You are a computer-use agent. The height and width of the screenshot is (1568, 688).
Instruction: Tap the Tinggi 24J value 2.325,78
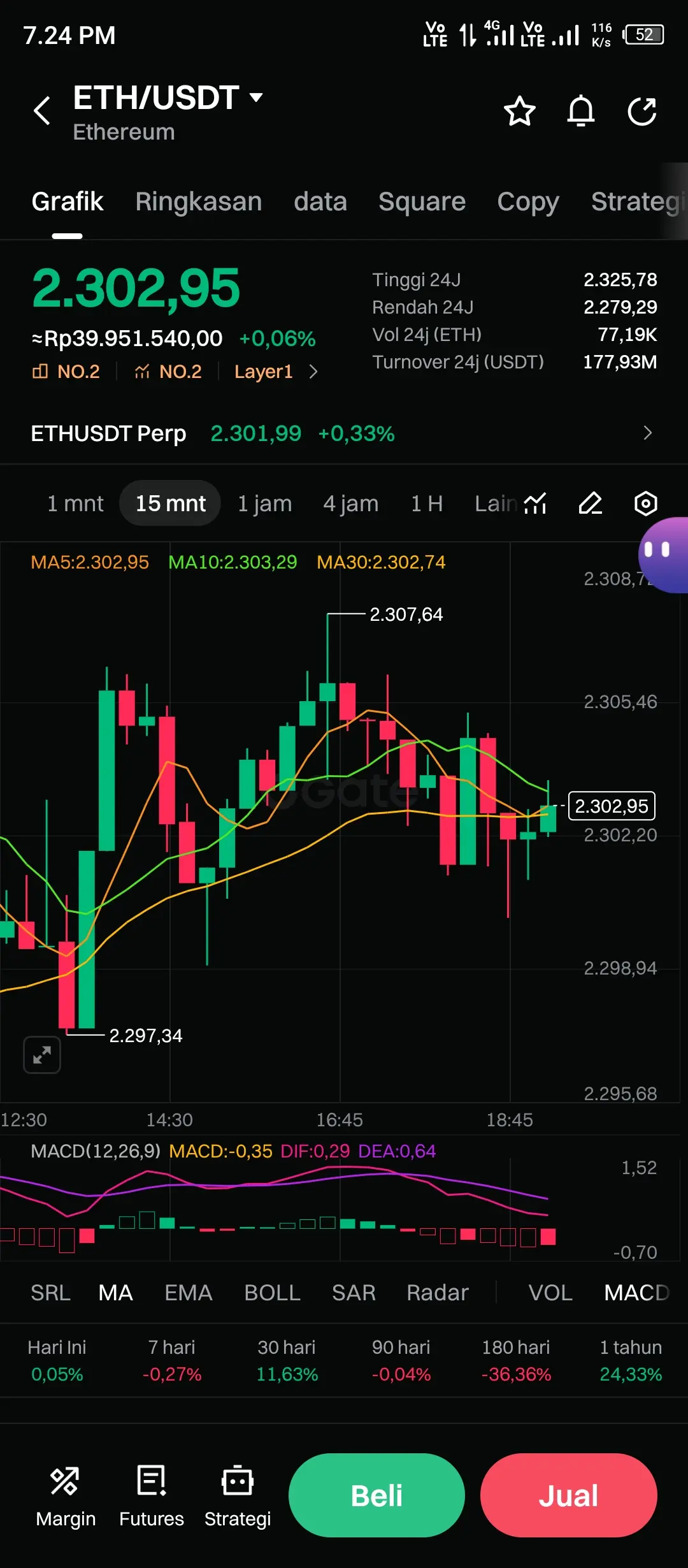click(620, 280)
